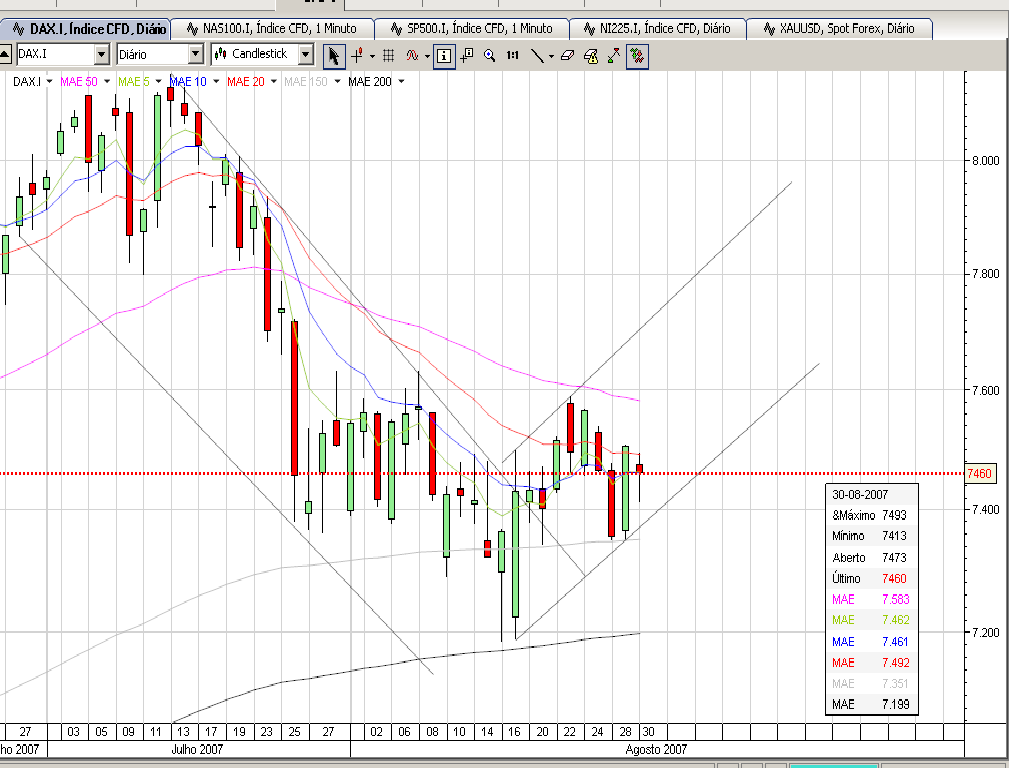1024x768 pixels.
Task: Click date 30 on the time axis
Action: (x=648, y=731)
